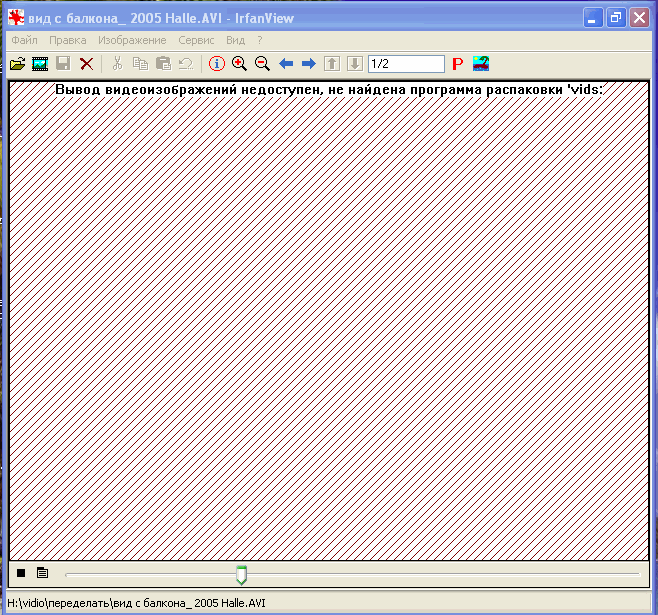Stop video playback with the black square
658x615 pixels.
tap(21, 573)
